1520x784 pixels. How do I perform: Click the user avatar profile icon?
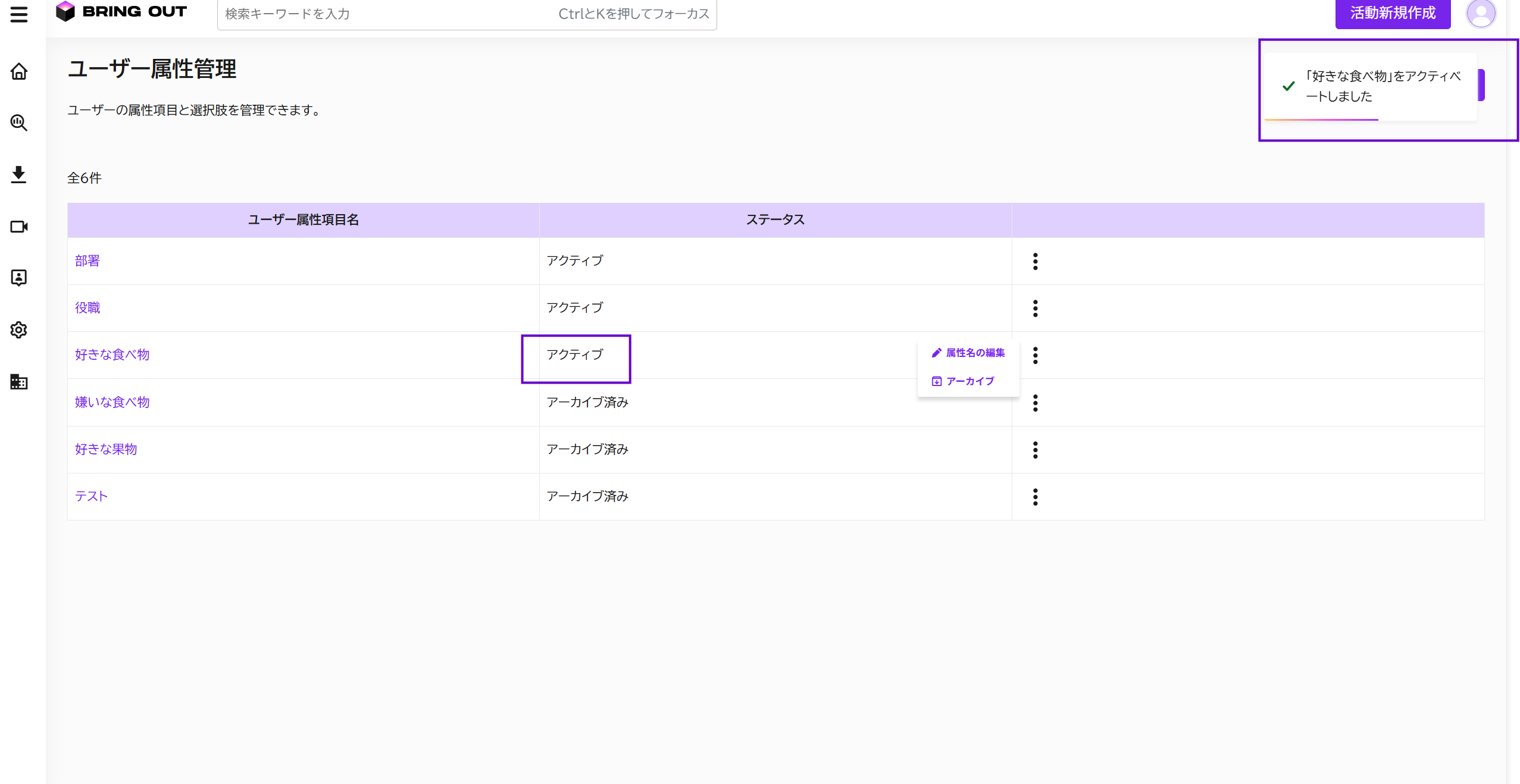[1481, 13]
